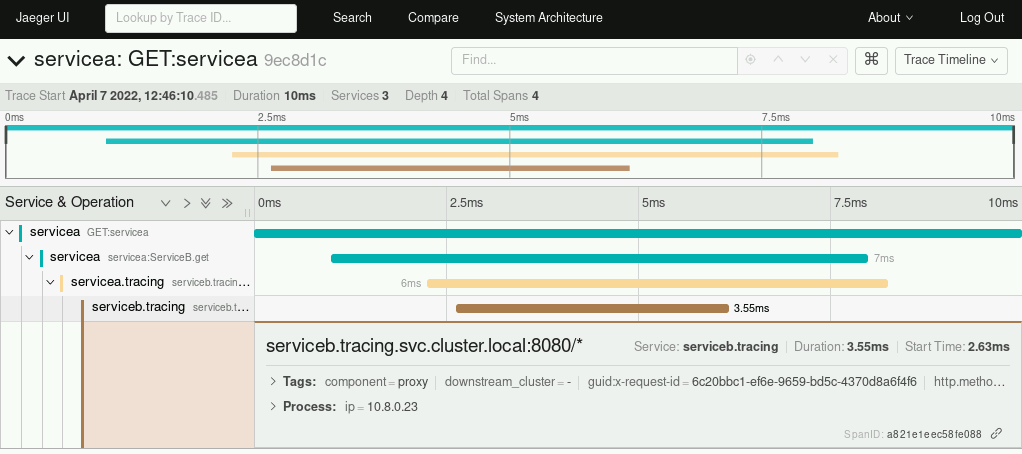Click the 3.55ms serviceb.tracing timeline bar
The width and height of the screenshot is (1022, 454).
592,308
